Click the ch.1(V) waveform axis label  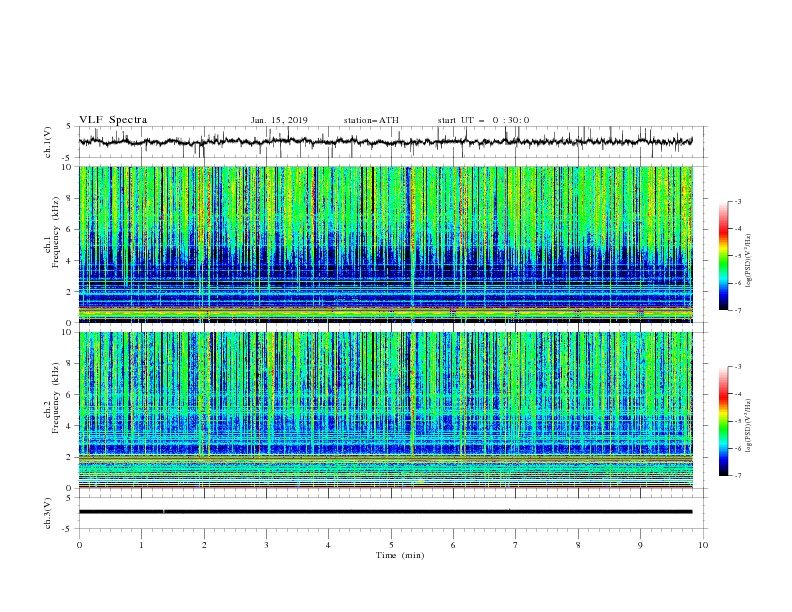point(48,142)
